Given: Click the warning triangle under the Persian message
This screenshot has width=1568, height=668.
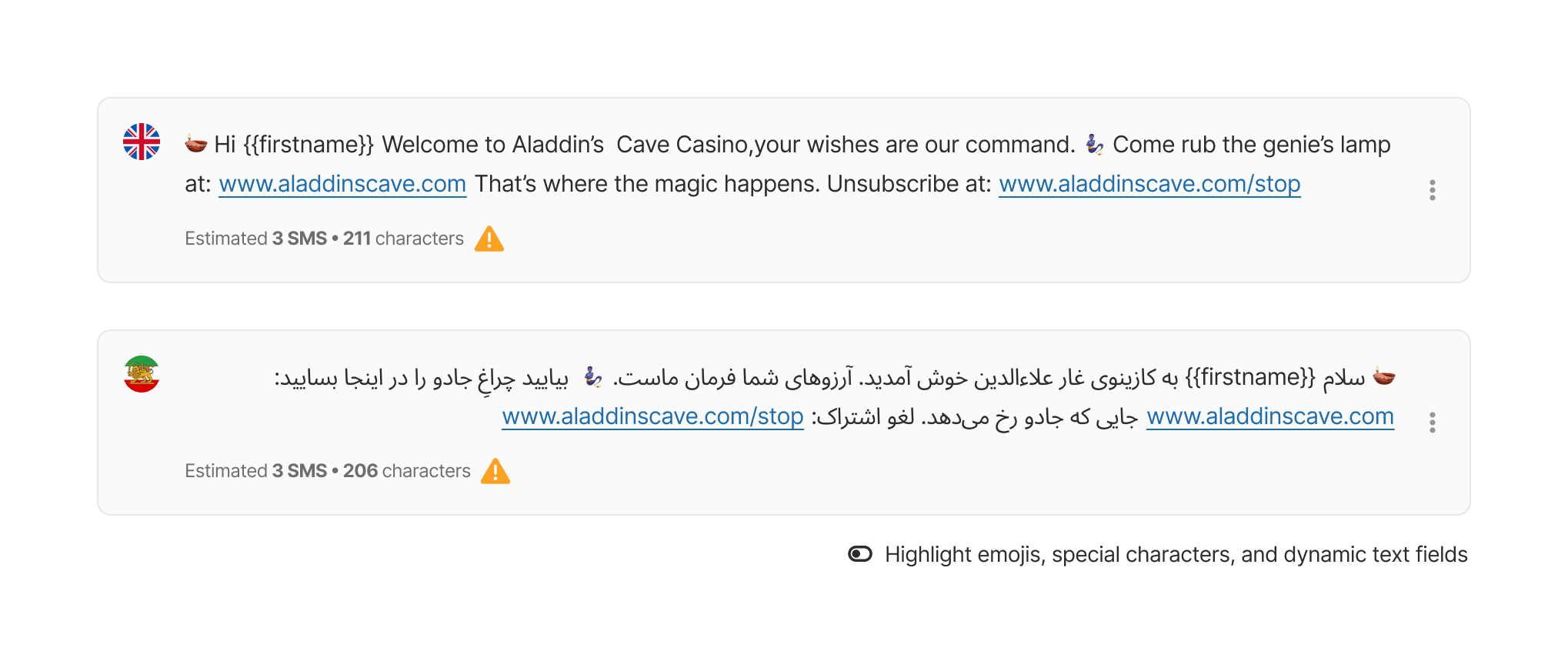Looking at the screenshot, I should 497,470.
